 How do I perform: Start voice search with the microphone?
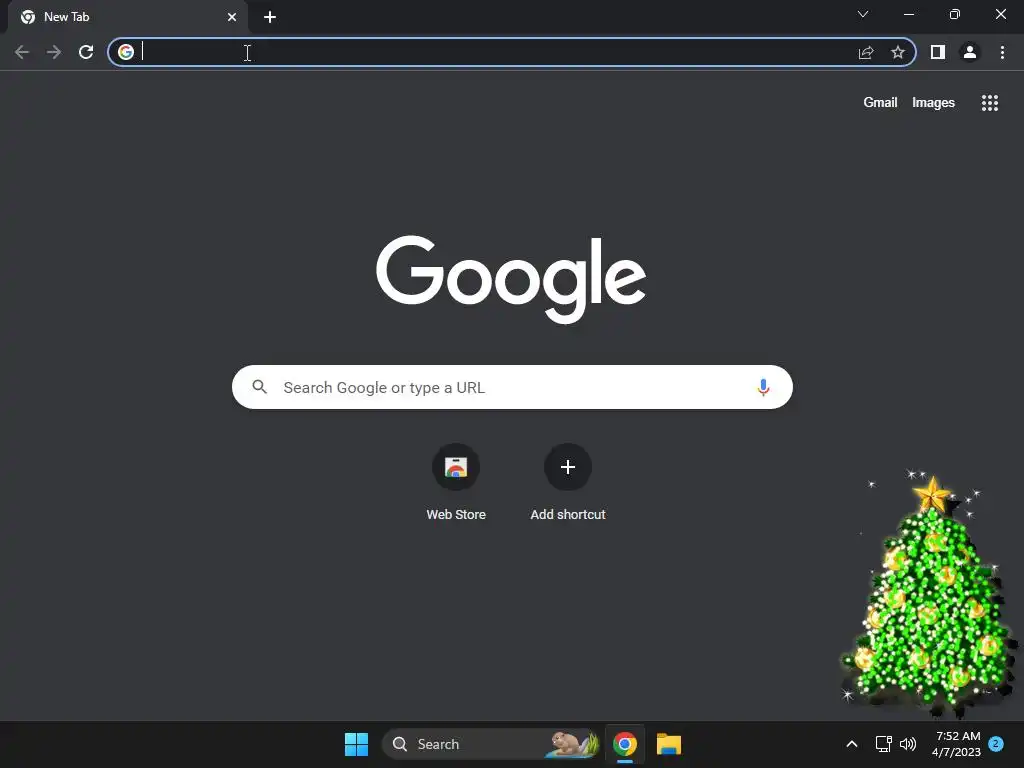[763, 387]
